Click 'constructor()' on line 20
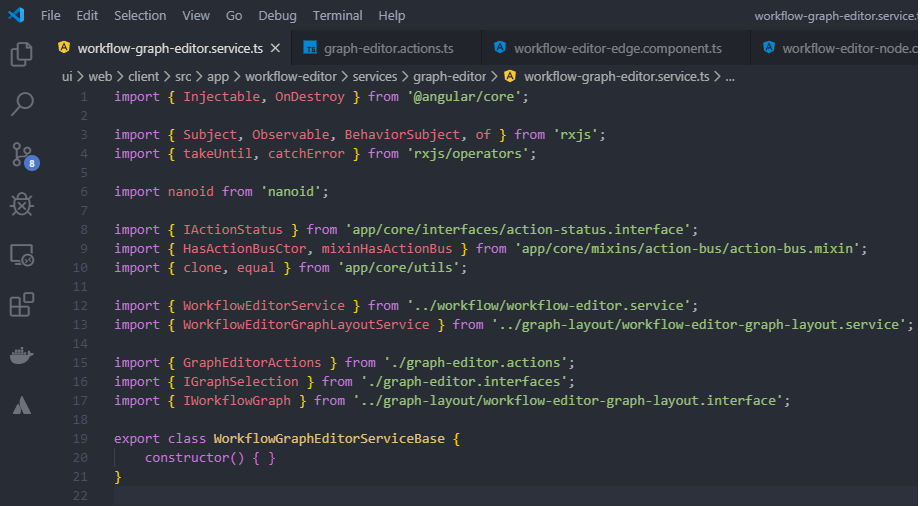 194,457
